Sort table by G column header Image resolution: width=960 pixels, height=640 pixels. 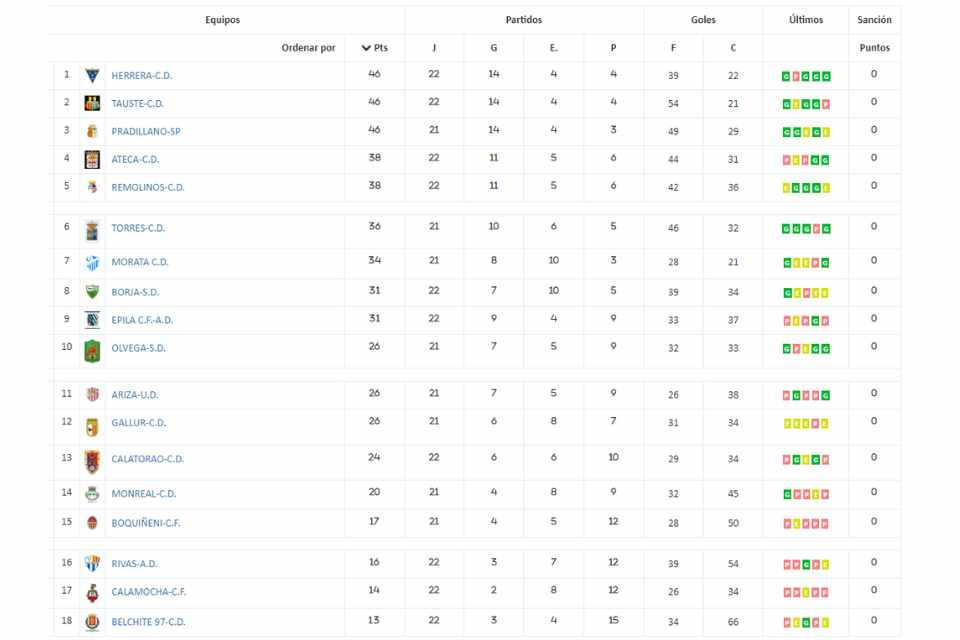(x=493, y=48)
